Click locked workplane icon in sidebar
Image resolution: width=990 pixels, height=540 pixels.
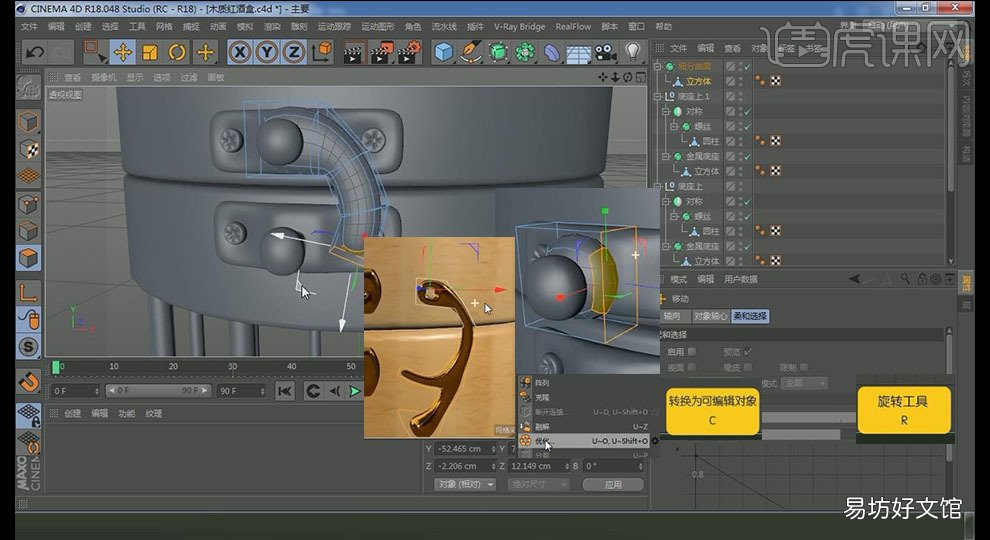(28, 416)
